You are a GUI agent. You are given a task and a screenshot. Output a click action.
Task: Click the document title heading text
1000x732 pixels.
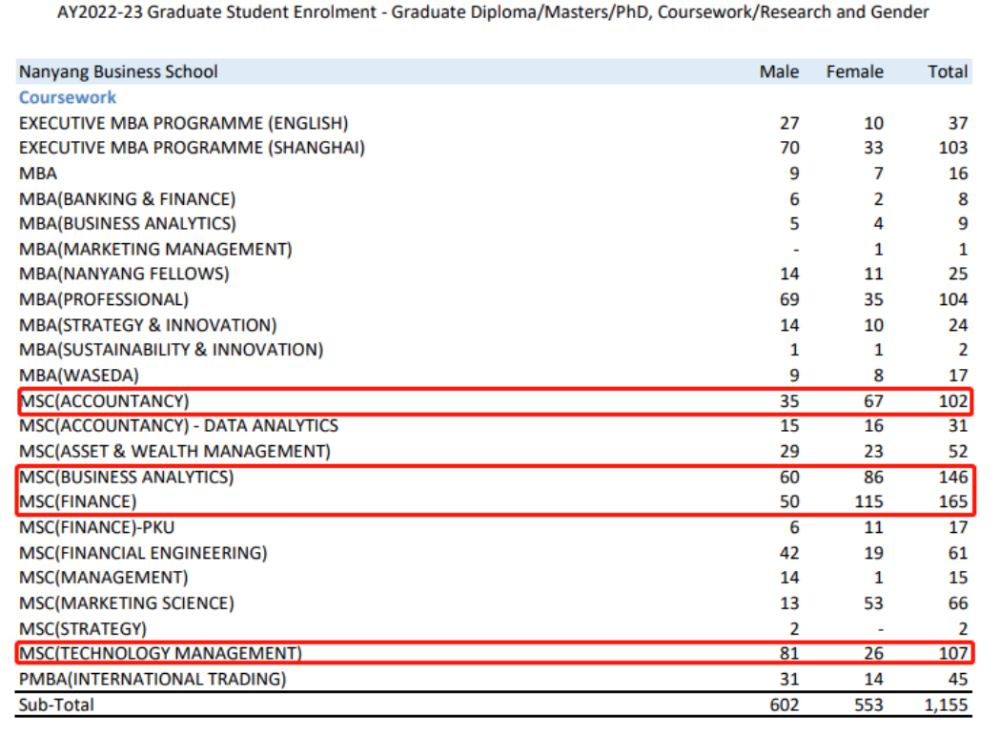pos(500,12)
